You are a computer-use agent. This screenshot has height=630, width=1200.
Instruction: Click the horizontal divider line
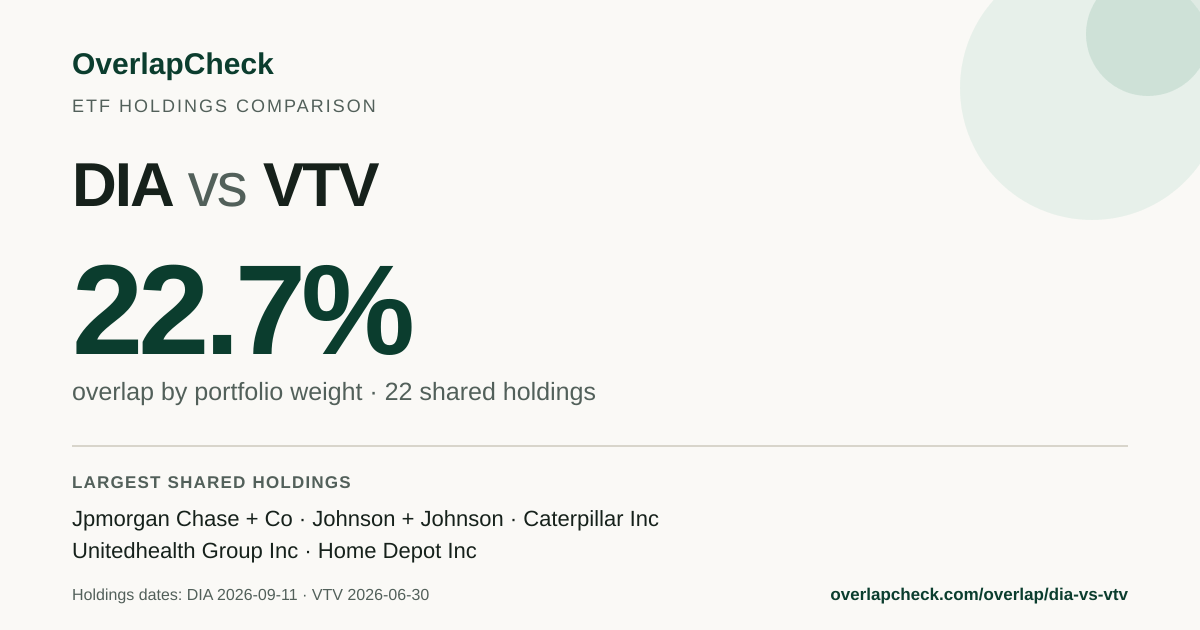point(600,446)
